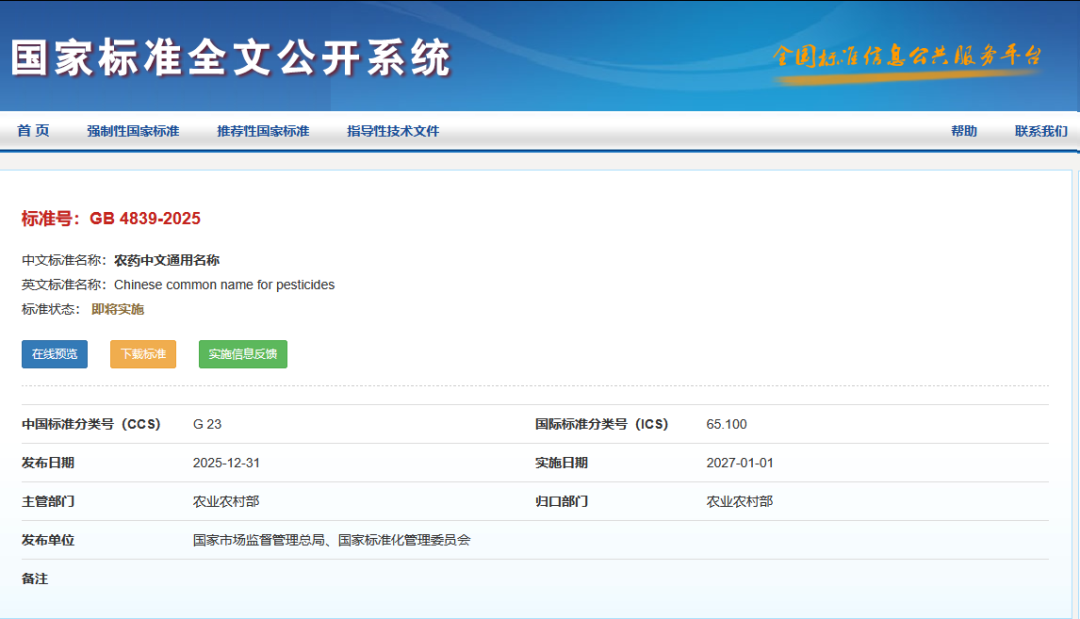Image resolution: width=1080 pixels, height=619 pixels.
Task: Click the 中文标准名称 label
Action: pyautogui.click(x=63, y=260)
